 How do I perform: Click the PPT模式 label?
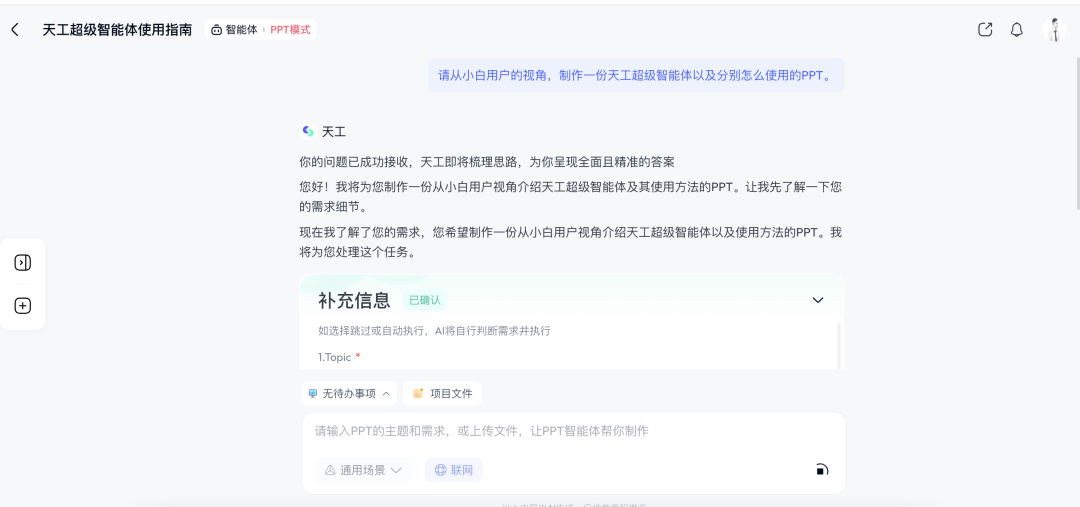290,30
